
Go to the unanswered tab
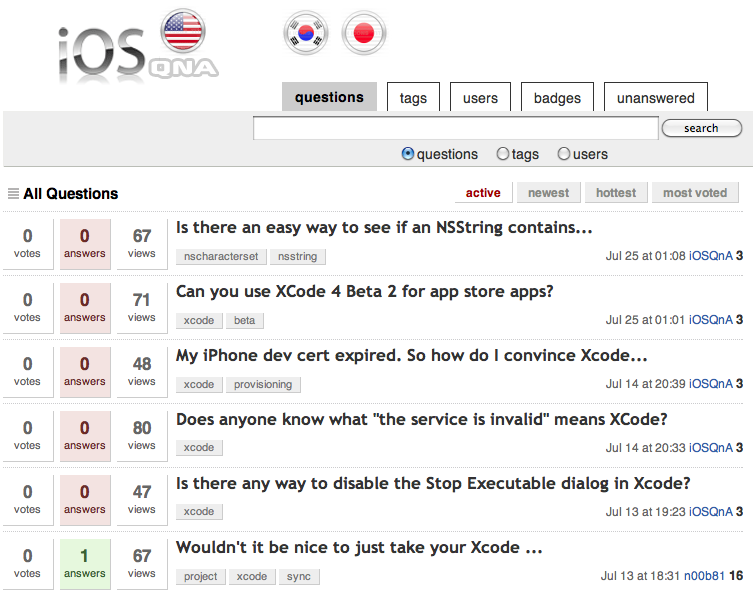click(655, 98)
